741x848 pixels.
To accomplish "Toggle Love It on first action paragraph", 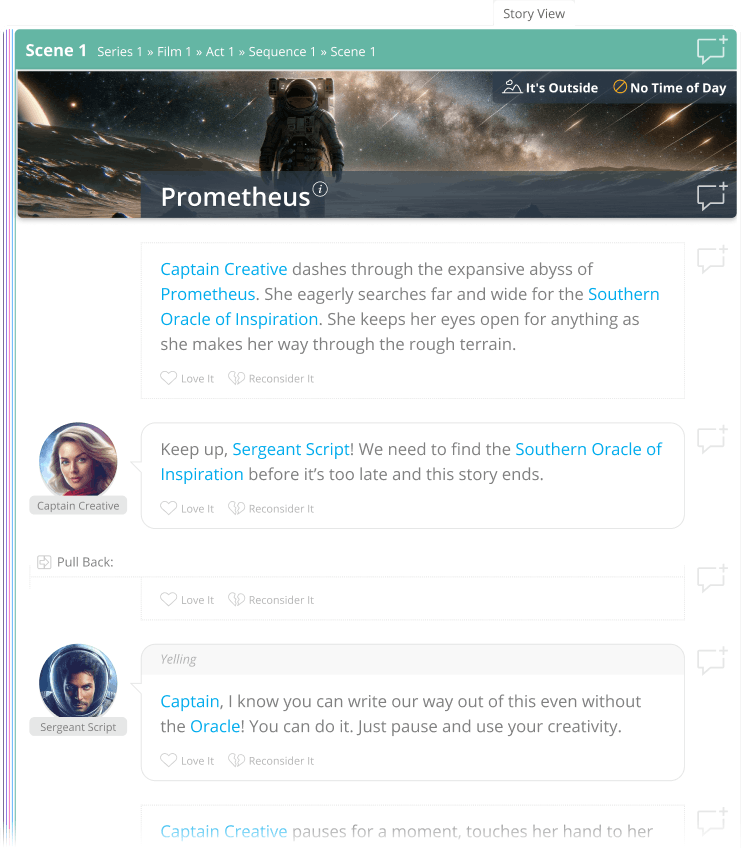I will pyautogui.click(x=188, y=379).
